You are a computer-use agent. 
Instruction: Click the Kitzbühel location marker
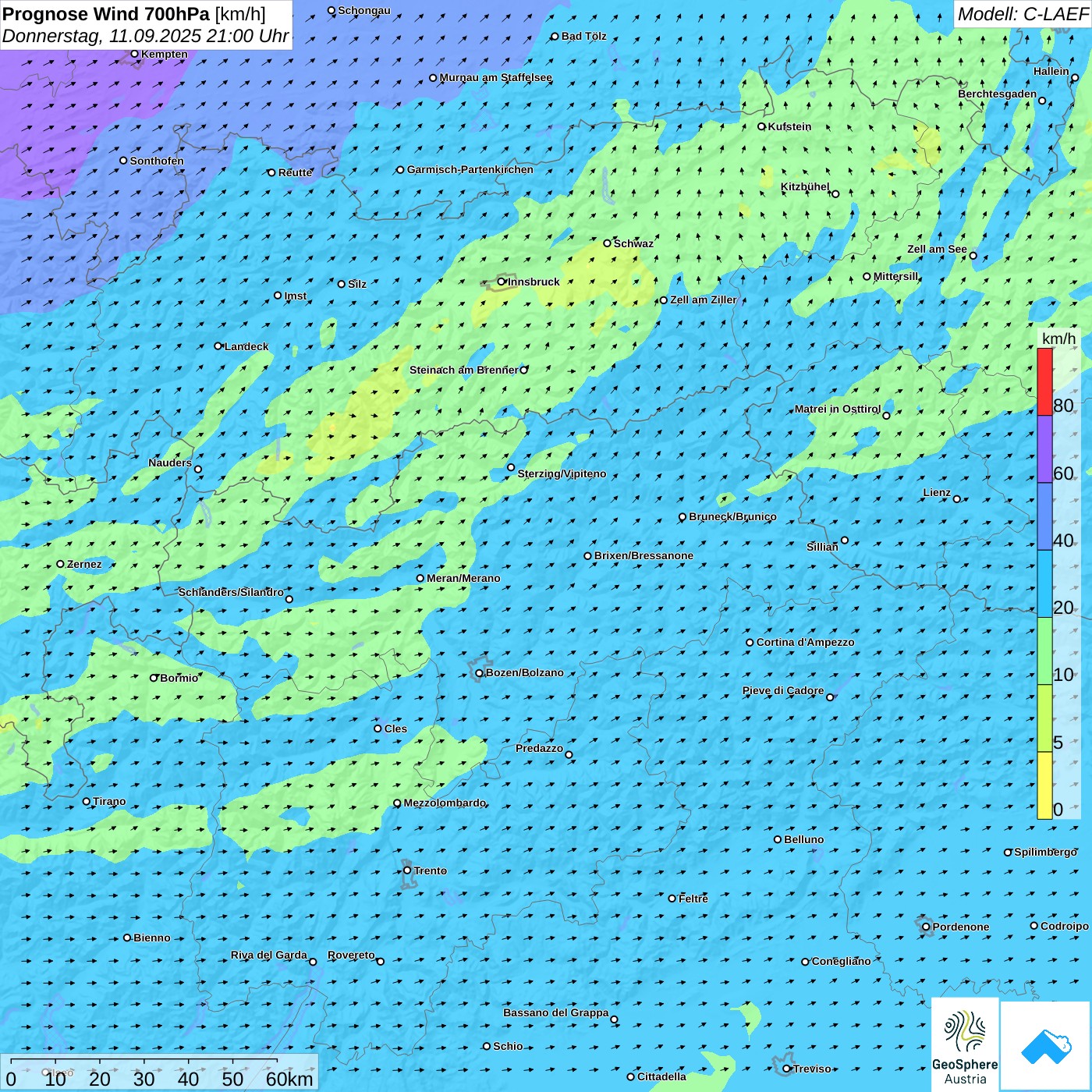point(835,194)
